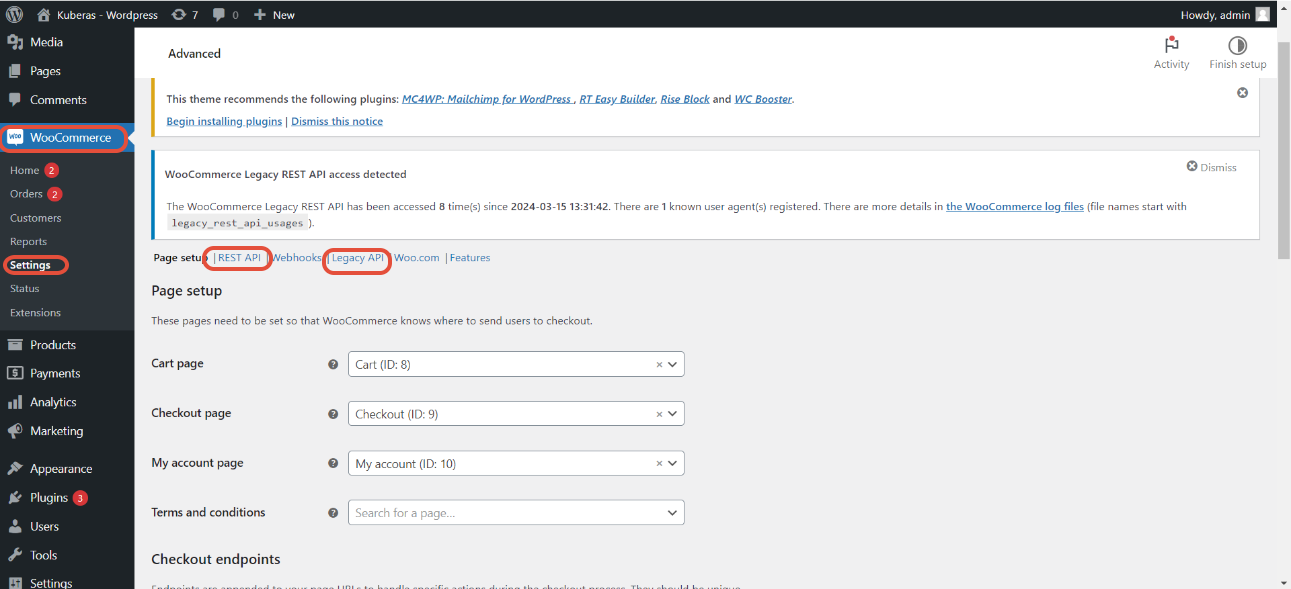Click the help icon for Checkout page
This screenshot has height=589, width=1291.
point(333,414)
